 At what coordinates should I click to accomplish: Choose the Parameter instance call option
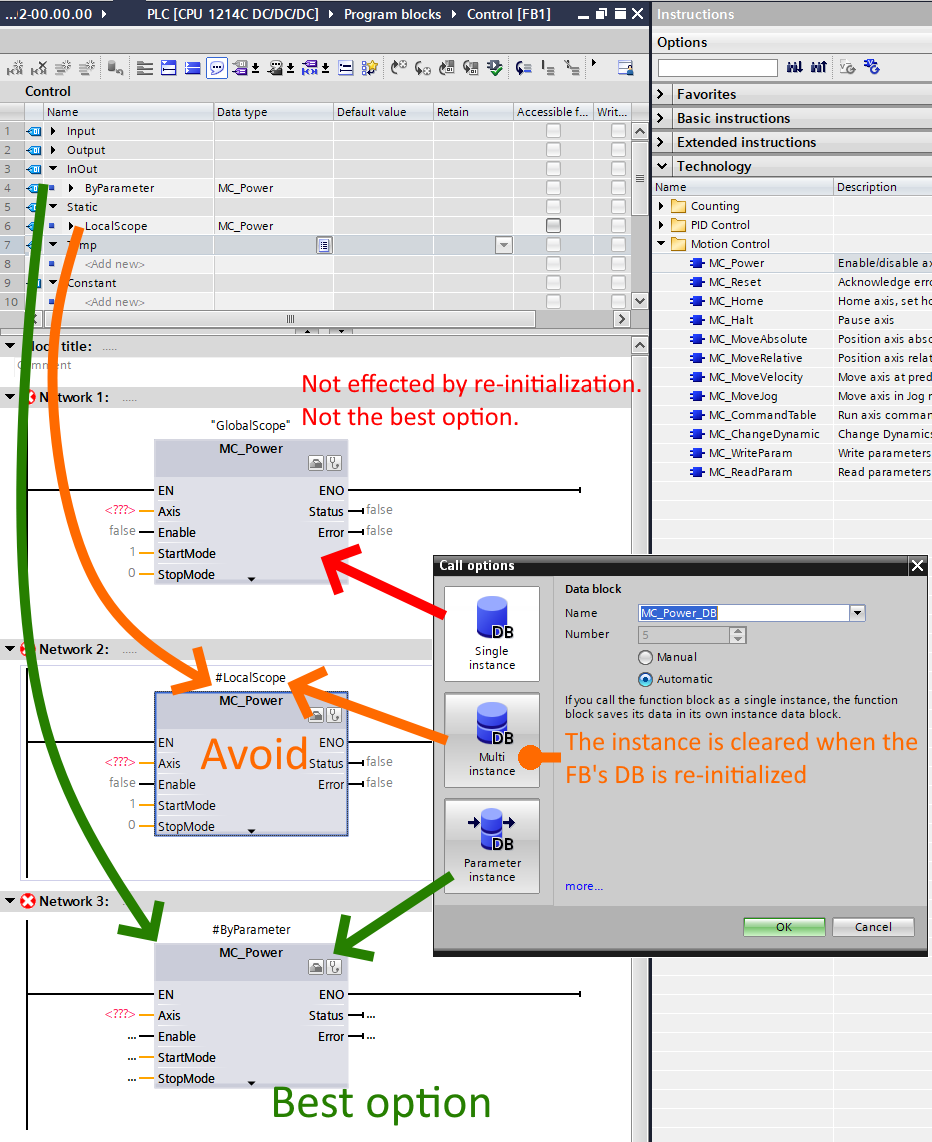pyautogui.click(x=492, y=846)
